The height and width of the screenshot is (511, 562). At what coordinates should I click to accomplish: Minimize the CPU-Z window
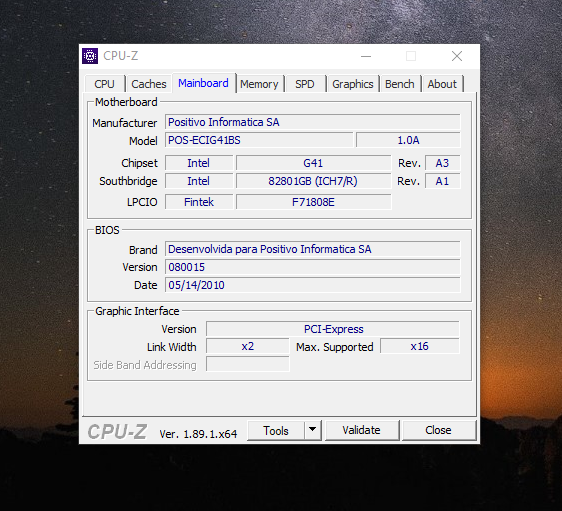(366, 56)
